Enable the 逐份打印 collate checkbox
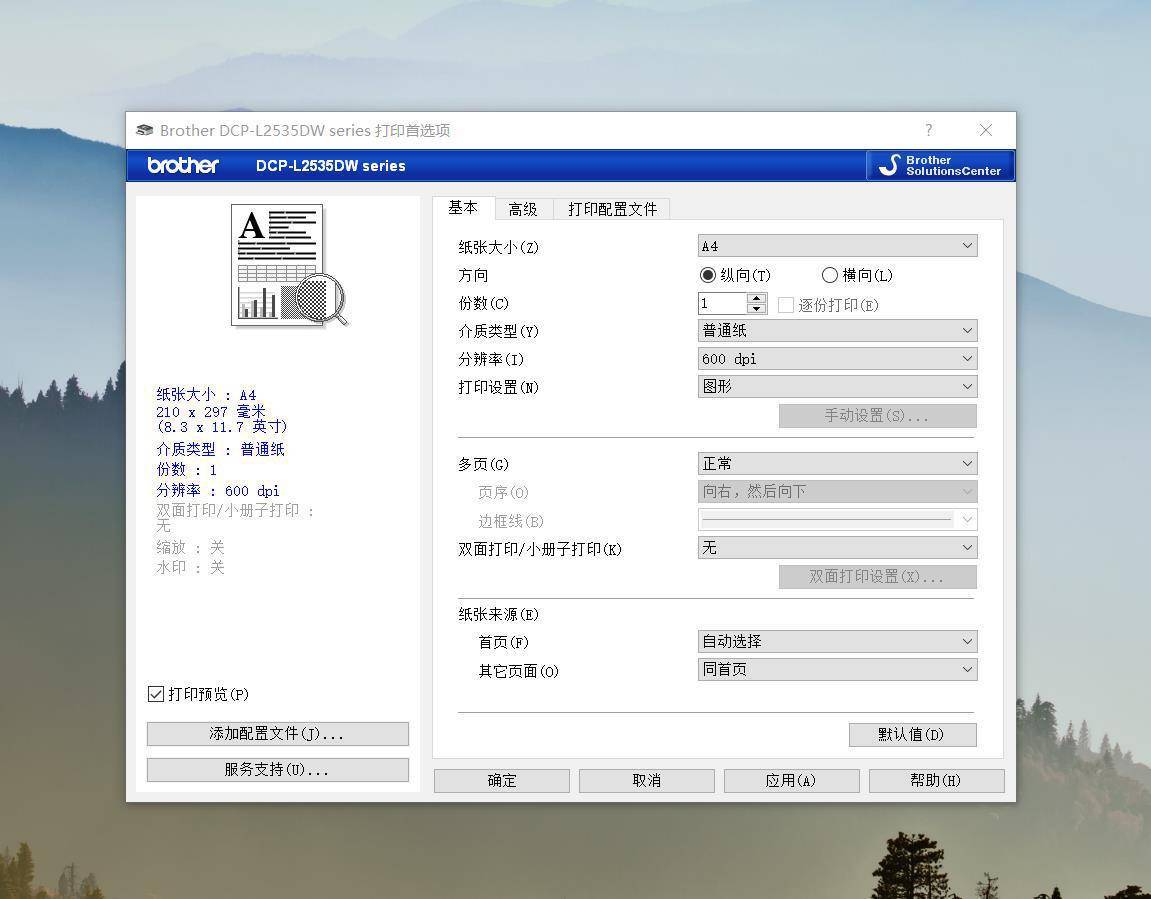Image resolution: width=1151 pixels, height=899 pixels. 786,305
